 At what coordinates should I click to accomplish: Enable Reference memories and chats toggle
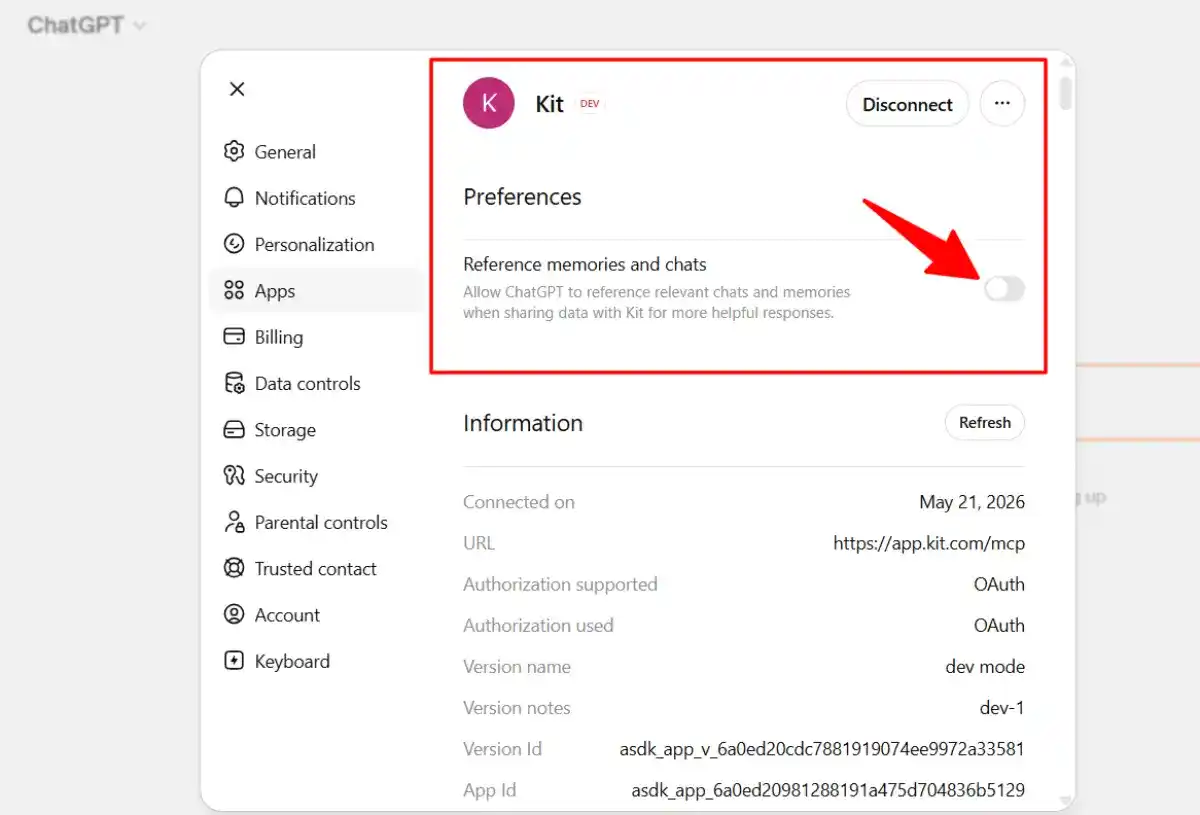[1004, 289]
